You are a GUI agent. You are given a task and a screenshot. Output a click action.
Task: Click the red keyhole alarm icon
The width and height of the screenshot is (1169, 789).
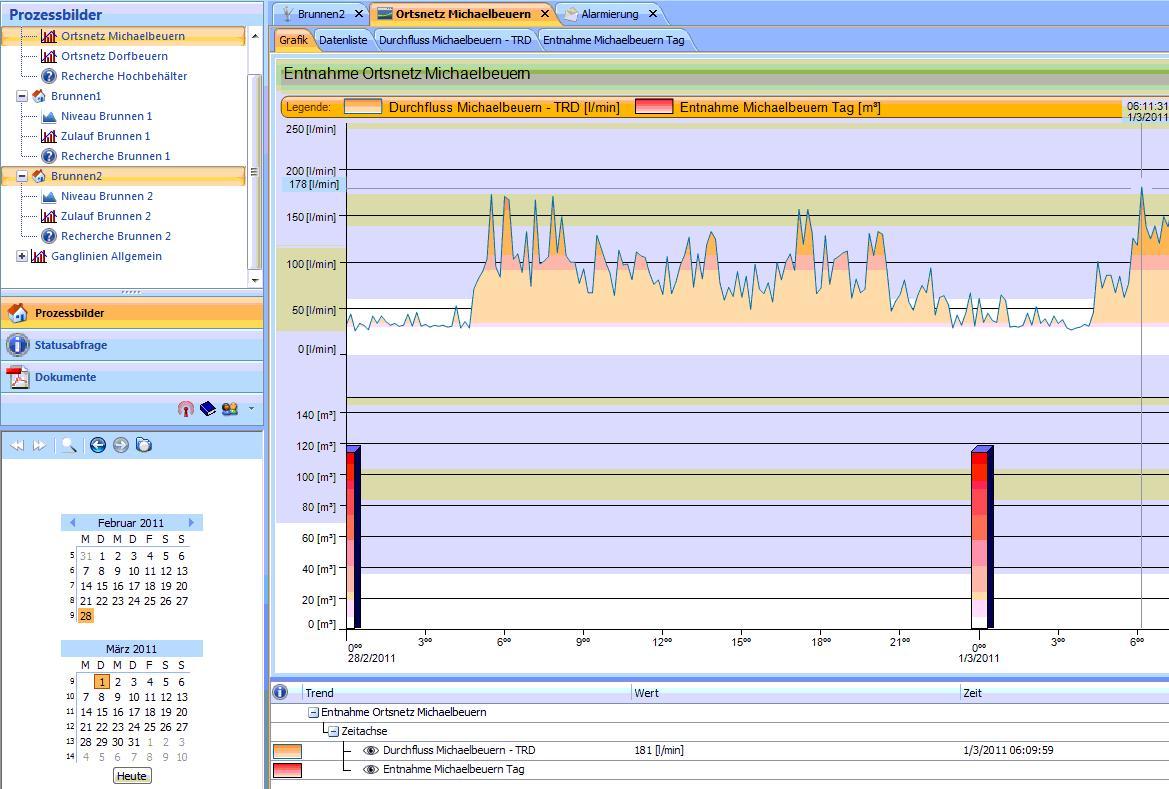point(185,409)
